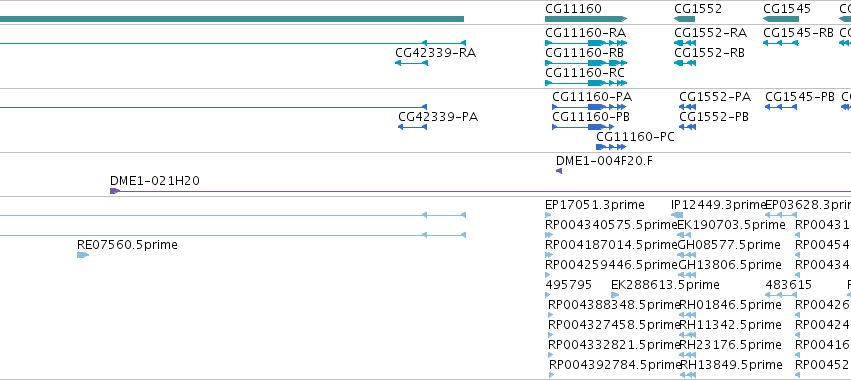The height and width of the screenshot is (380, 851).
Task: Open EST GH13806.5prime
Action: [730, 265]
